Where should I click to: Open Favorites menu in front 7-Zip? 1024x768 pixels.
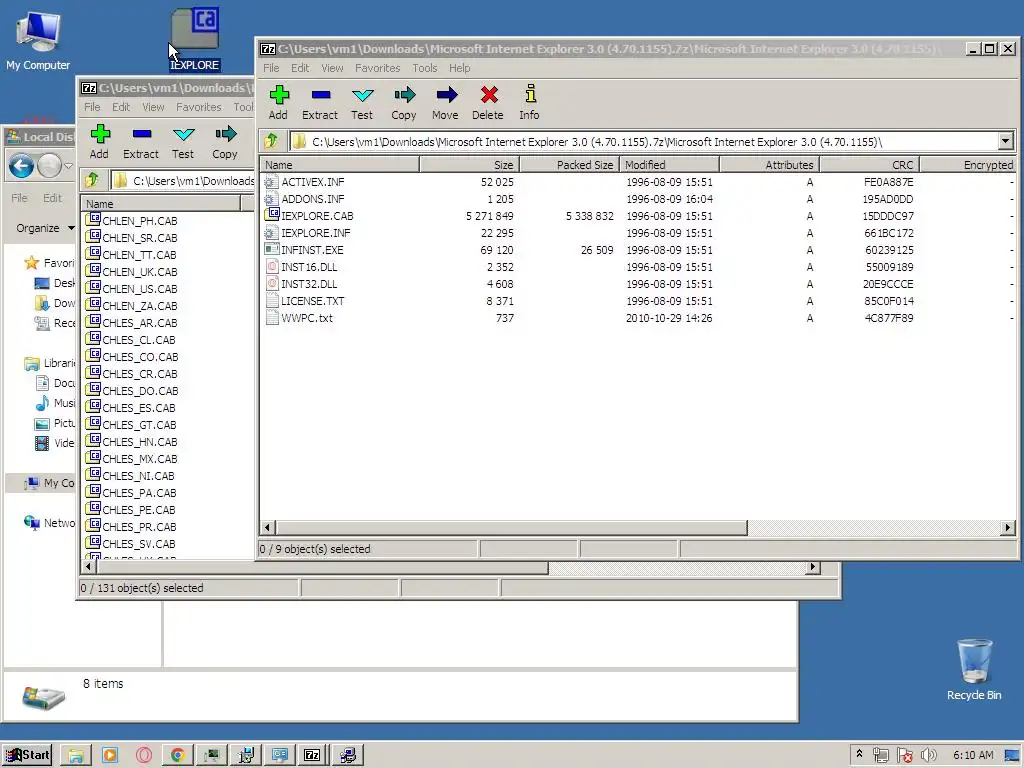(x=377, y=68)
